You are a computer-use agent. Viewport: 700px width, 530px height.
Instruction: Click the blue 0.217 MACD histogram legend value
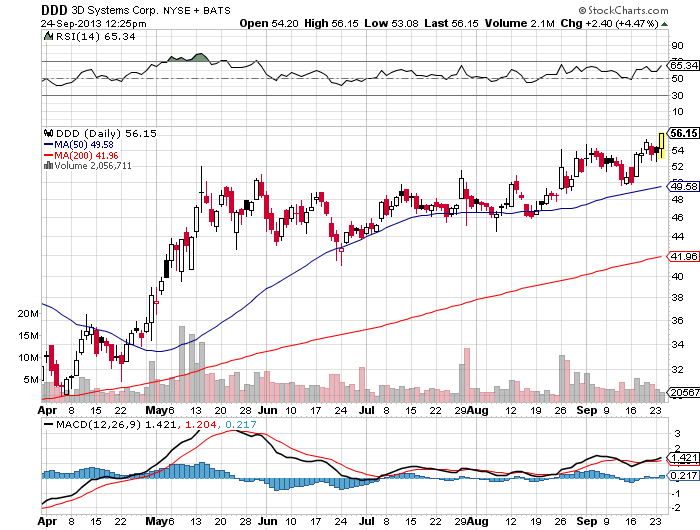pyautogui.click(x=241, y=425)
